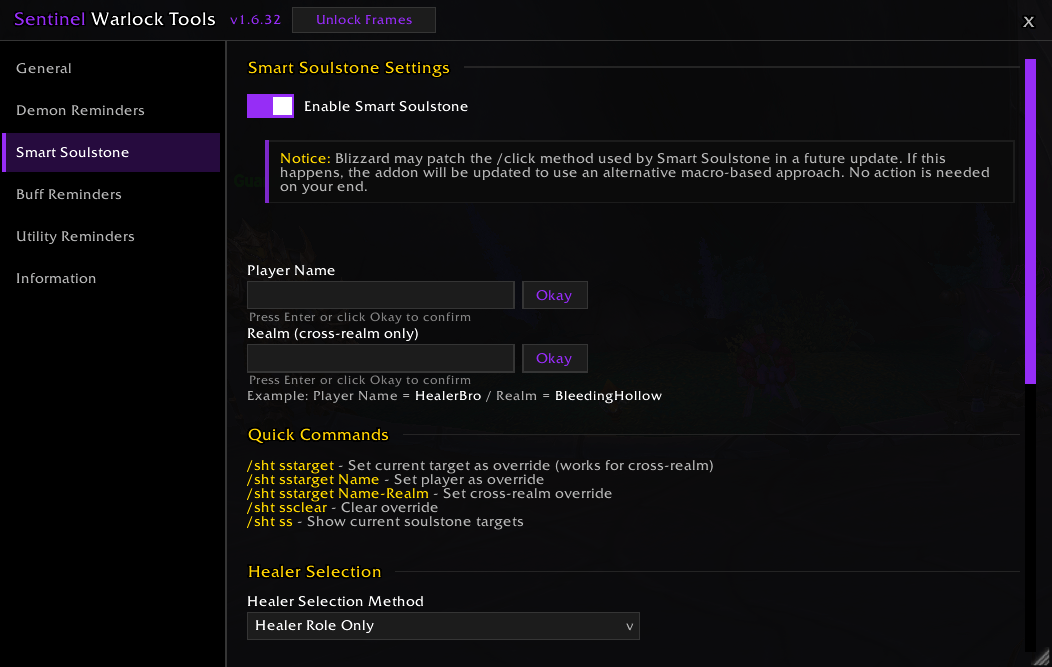Click the 'Notice:' warning label
The width and height of the screenshot is (1052, 667).
coord(305,158)
